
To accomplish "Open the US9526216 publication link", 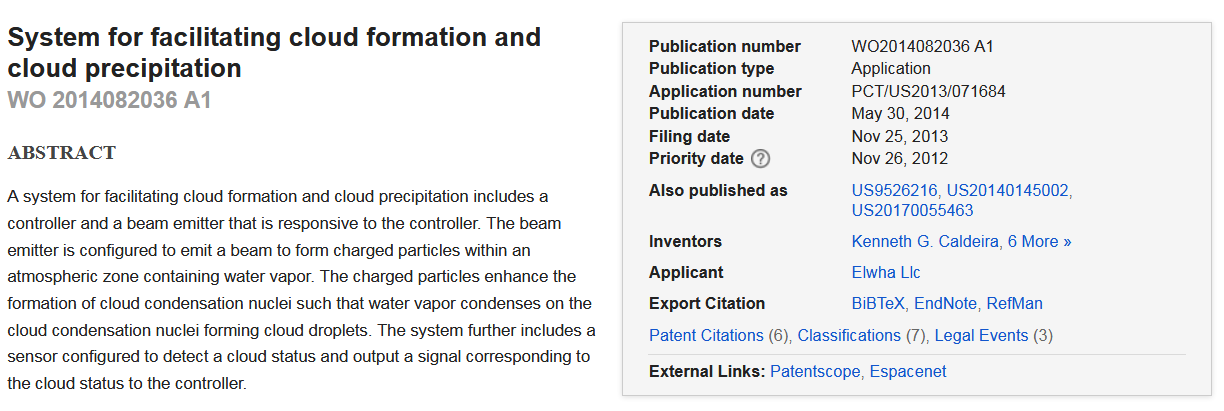I will [x=895, y=190].
